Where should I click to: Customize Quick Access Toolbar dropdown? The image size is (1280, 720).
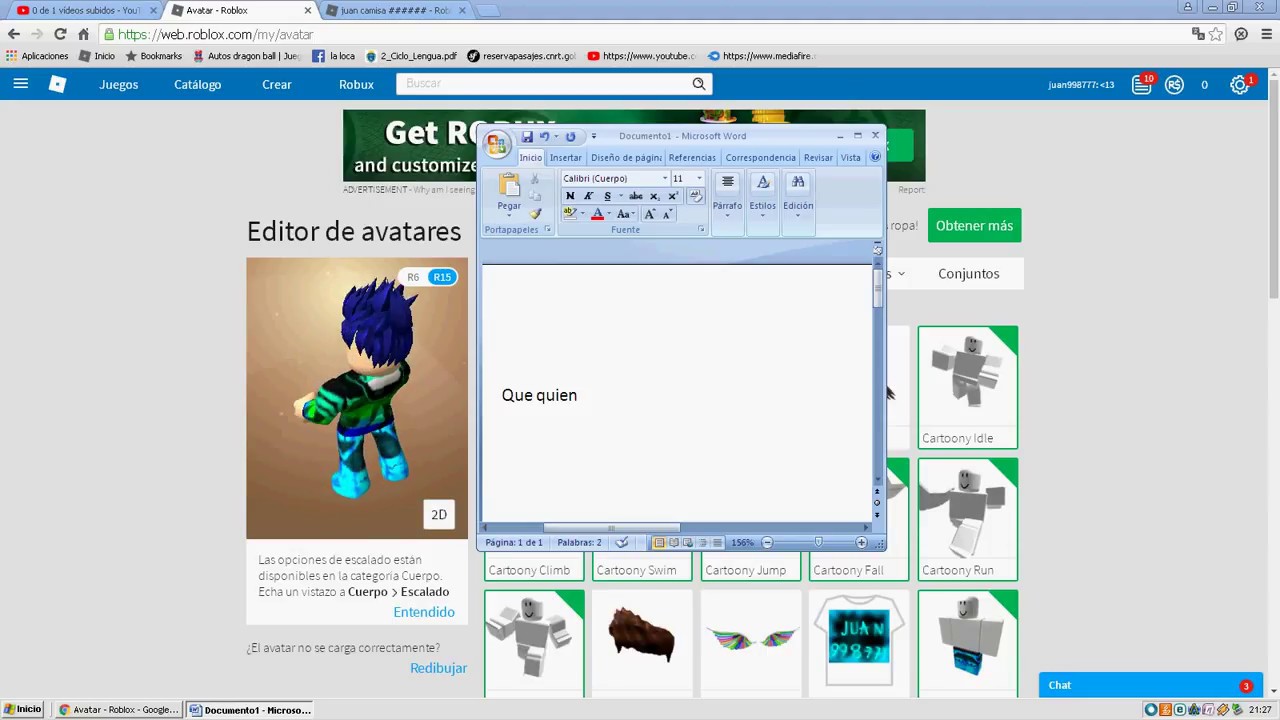click(593, 137)
